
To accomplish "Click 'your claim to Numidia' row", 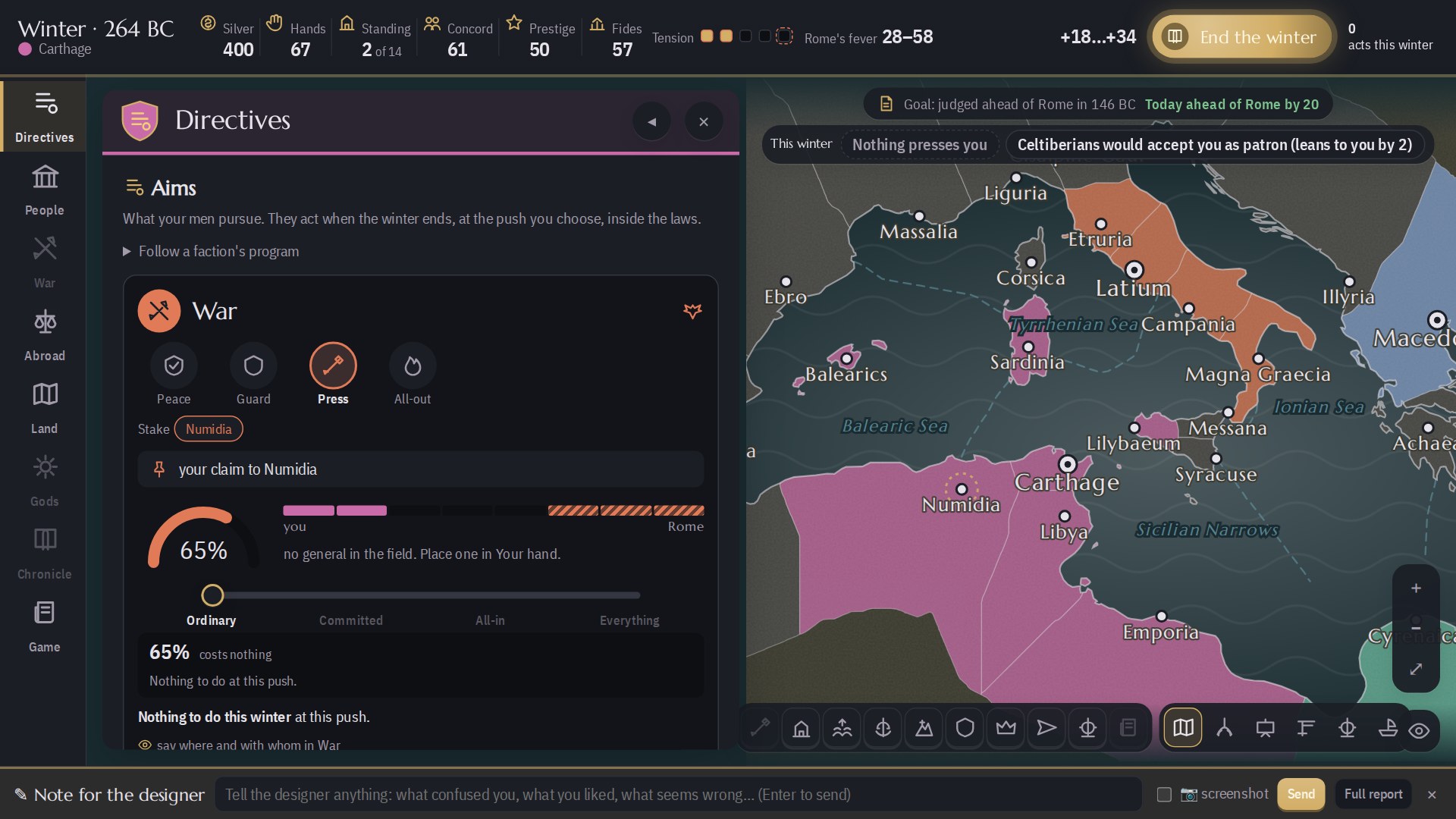I will [x=420, y=469].
